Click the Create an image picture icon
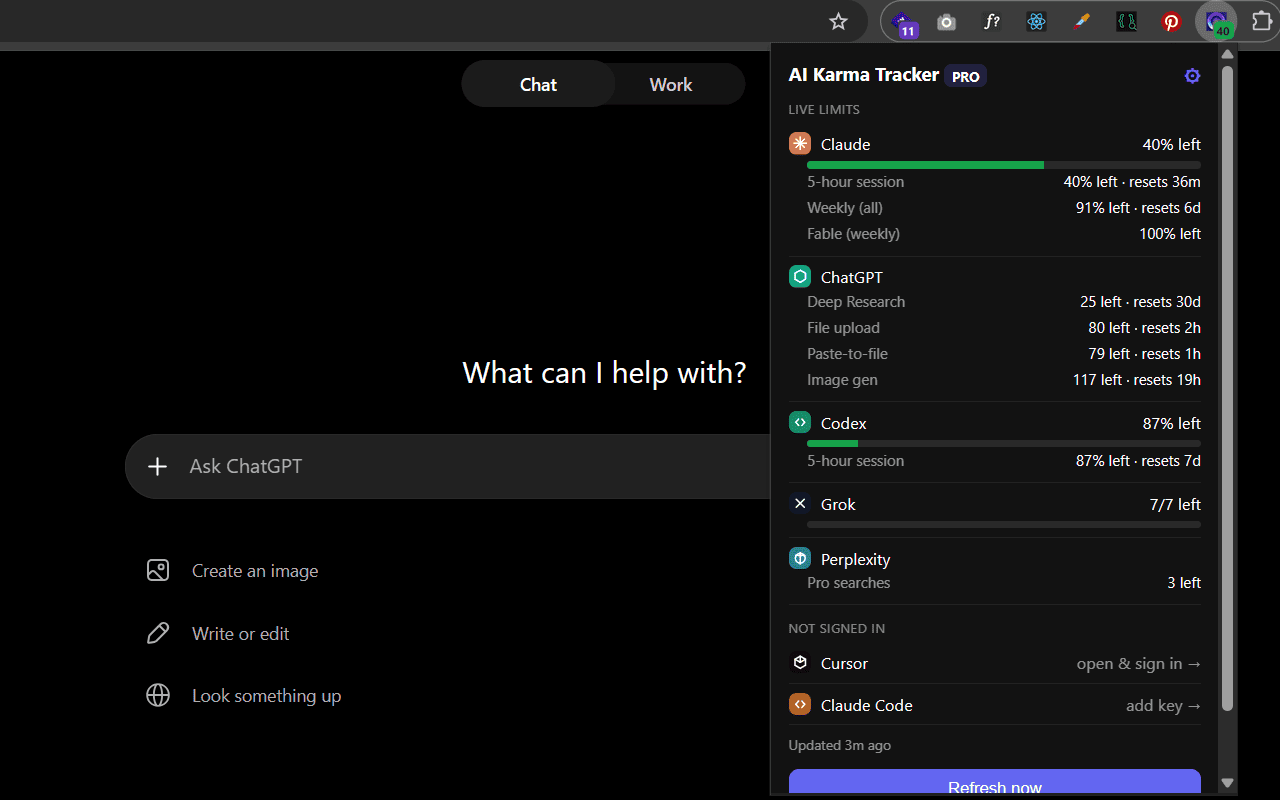The width and height of the screenshot is (1280, 800). 158,571
